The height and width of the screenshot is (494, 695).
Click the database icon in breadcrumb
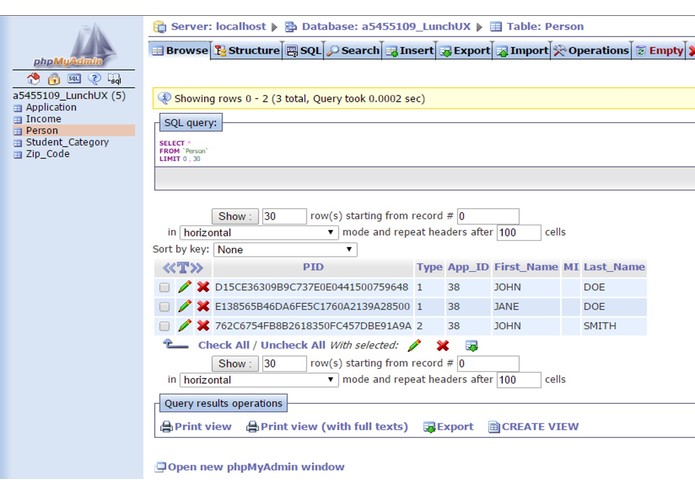[x=291, y=27]
